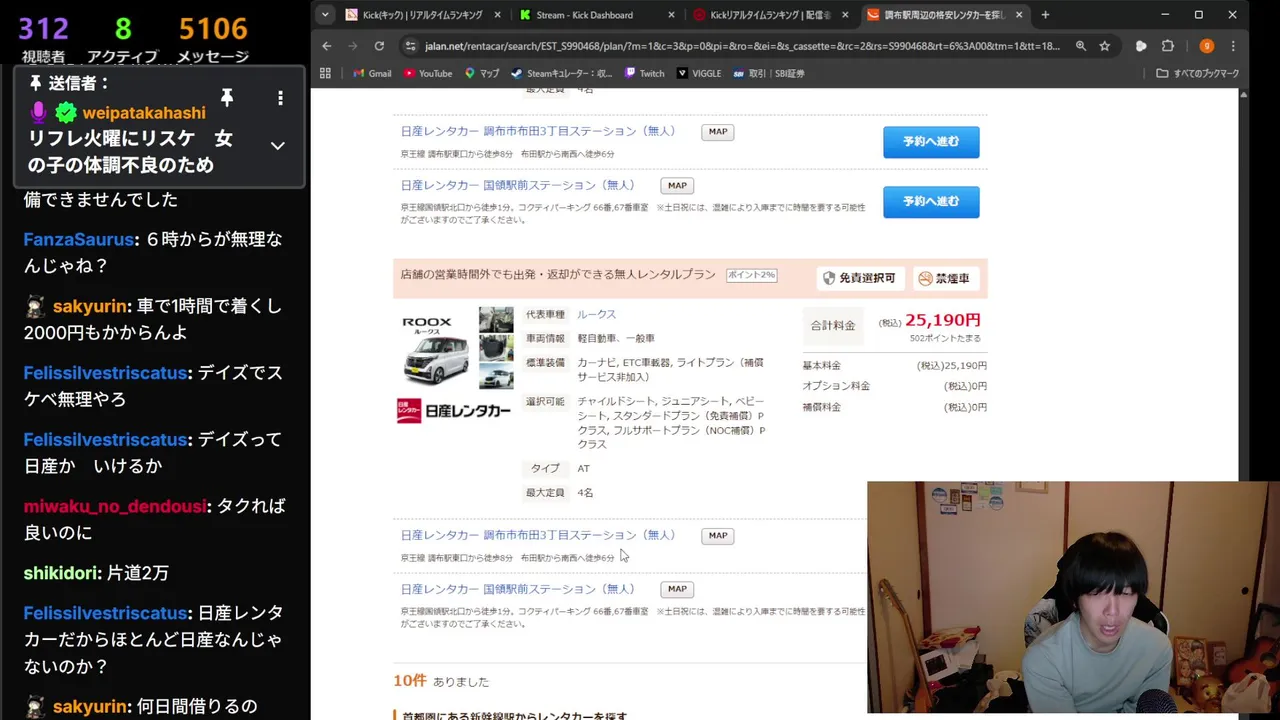1280x720 pixels.
Task: Switch to the Stream - Kick Dashboard tab
Action: coord(596,15)
